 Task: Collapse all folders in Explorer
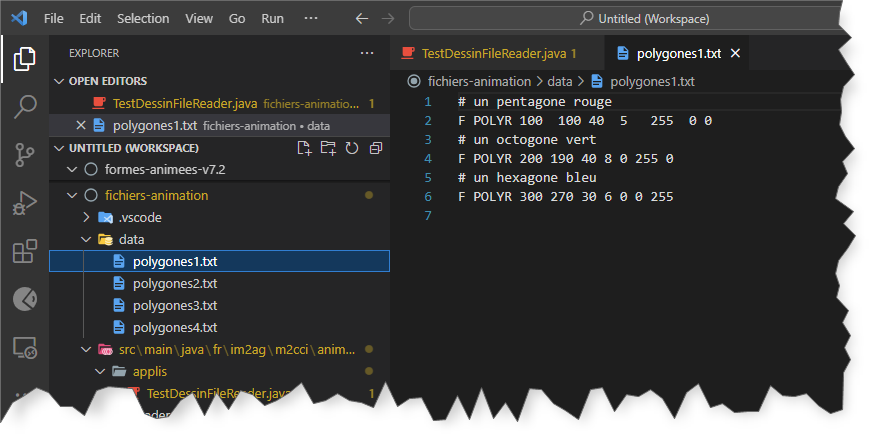pyautogui.click(x=376, y=148)
